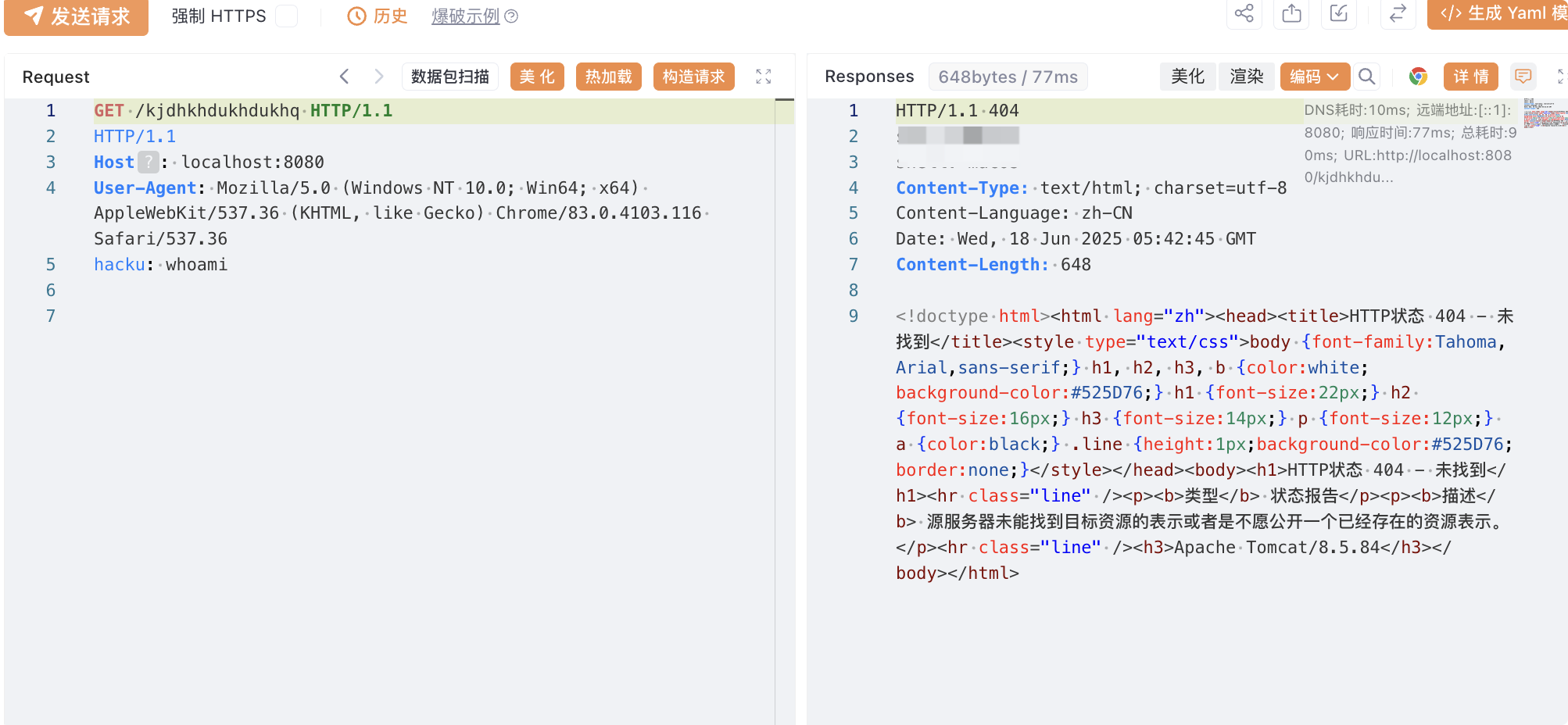Click the response minimap thumbnail
The width and height of the screenshot is (1568, 725).
(1545, 113)
